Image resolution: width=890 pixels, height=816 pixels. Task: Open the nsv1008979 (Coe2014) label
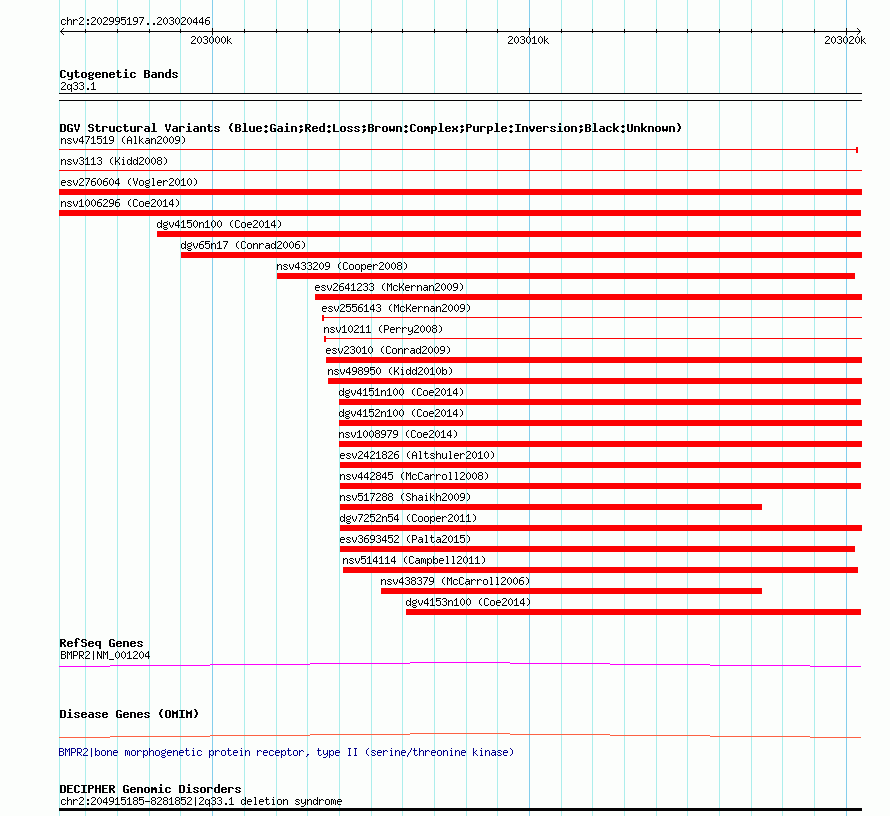[x=398, y=434]
